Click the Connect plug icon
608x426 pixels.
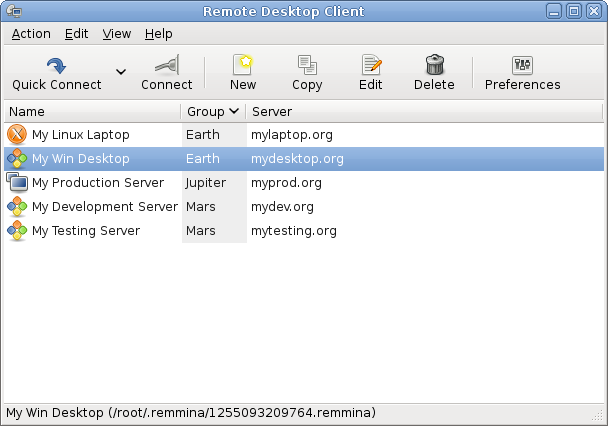click(x=166, y=66)
